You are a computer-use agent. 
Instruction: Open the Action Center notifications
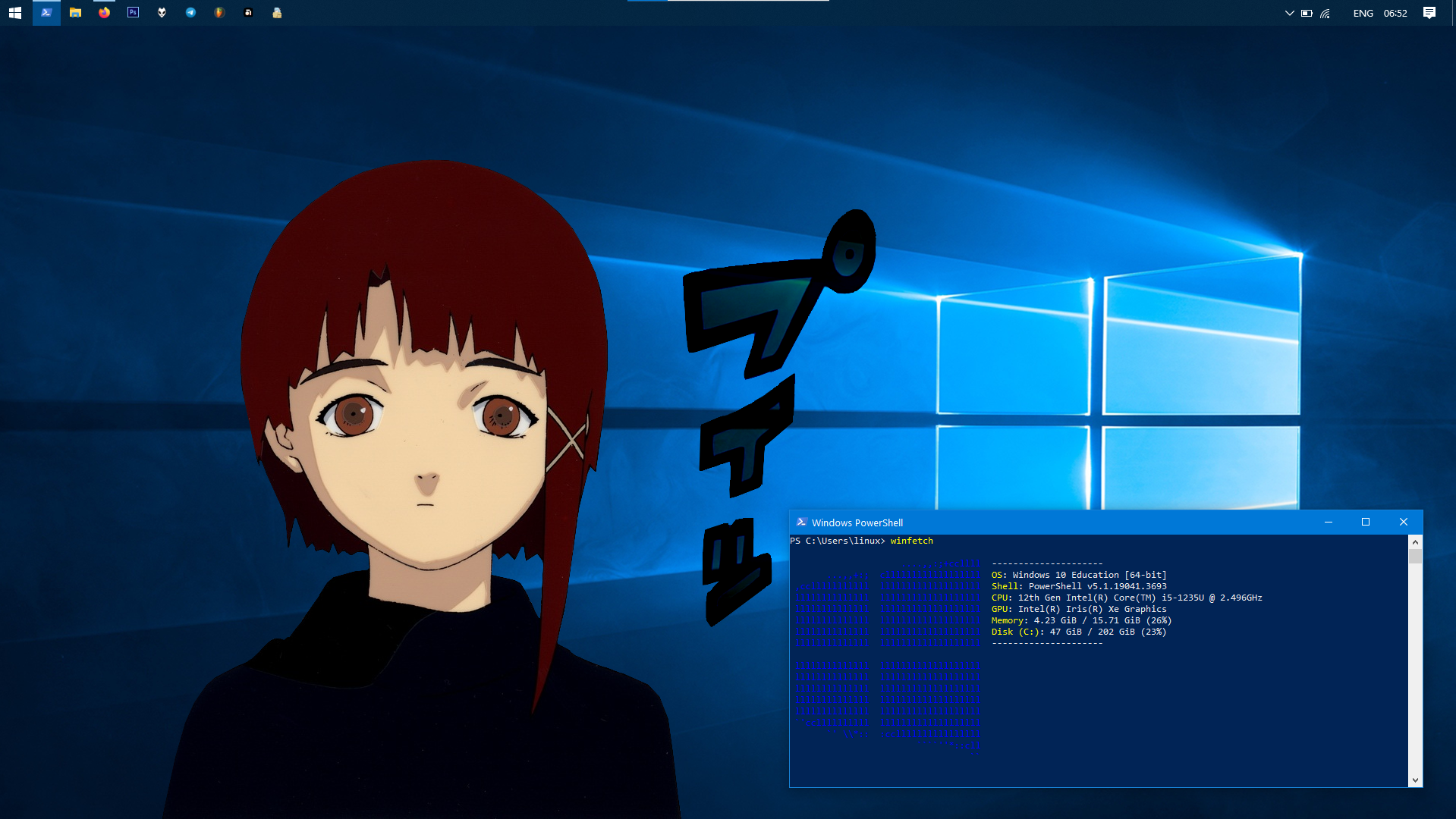point(1429,13)
